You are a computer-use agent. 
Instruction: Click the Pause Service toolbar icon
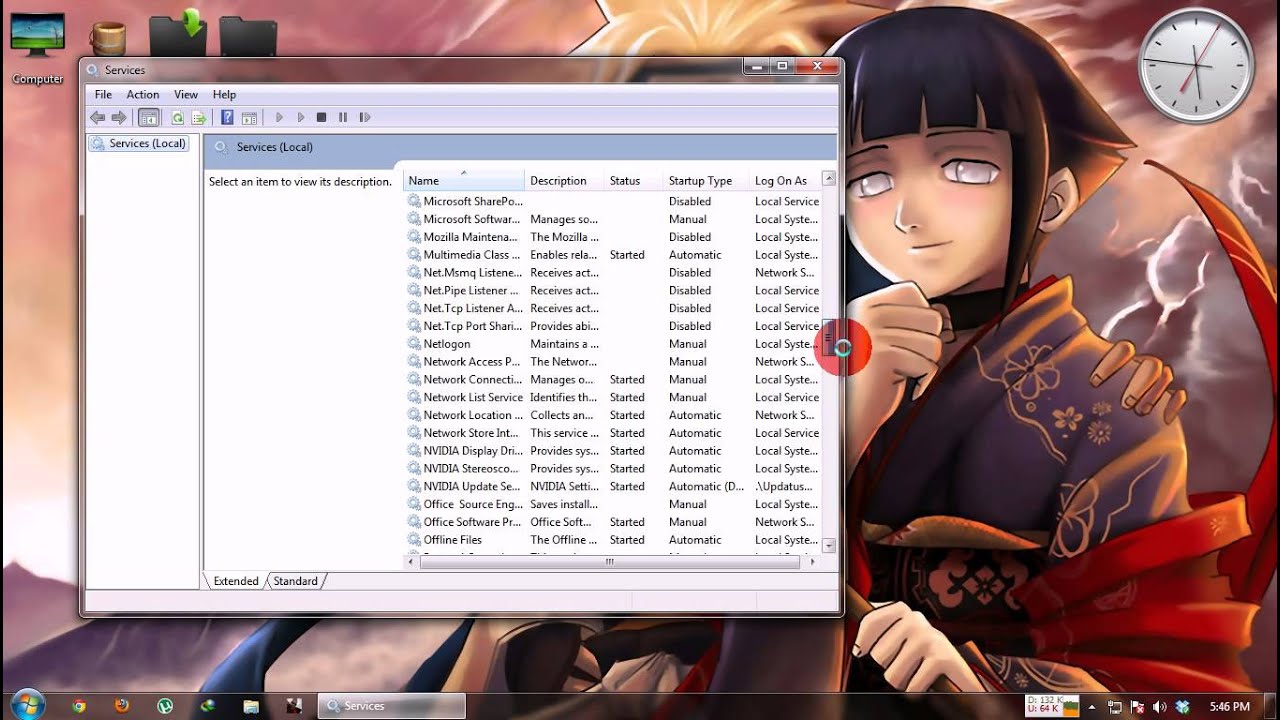click(343, 117)
